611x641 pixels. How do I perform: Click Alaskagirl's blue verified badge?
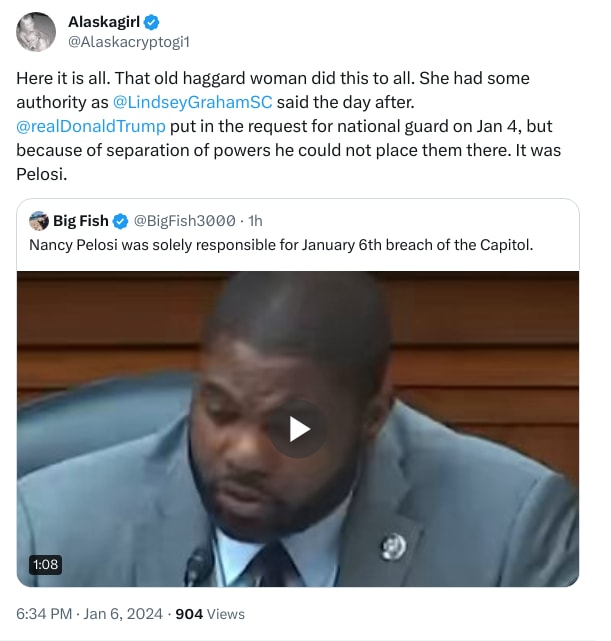(x=152, y=22)
